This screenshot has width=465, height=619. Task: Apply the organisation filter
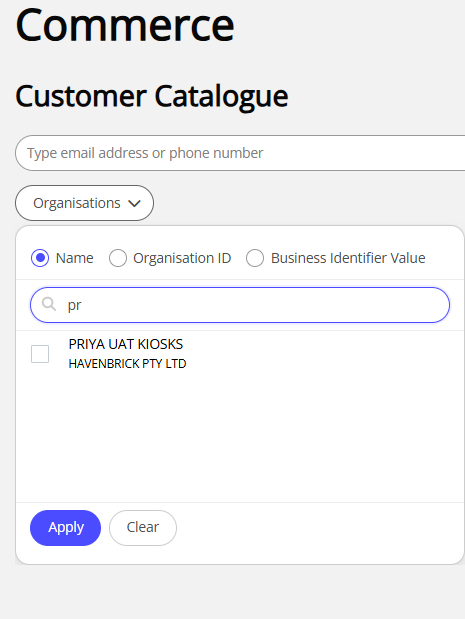pos(66,528)
